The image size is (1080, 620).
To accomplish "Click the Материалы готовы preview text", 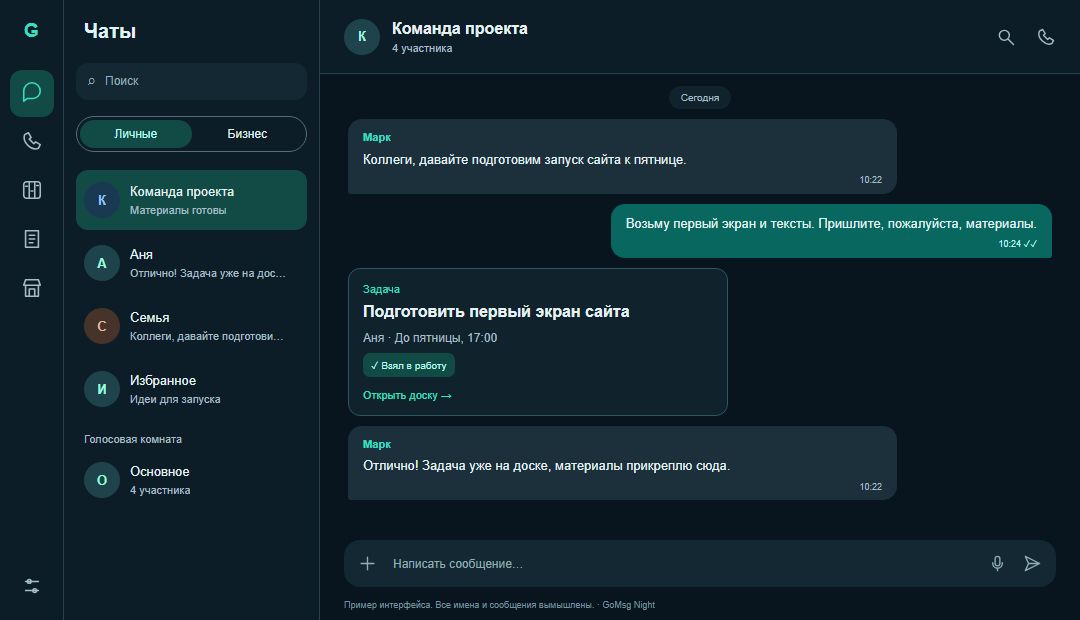I will pos(178,211).
